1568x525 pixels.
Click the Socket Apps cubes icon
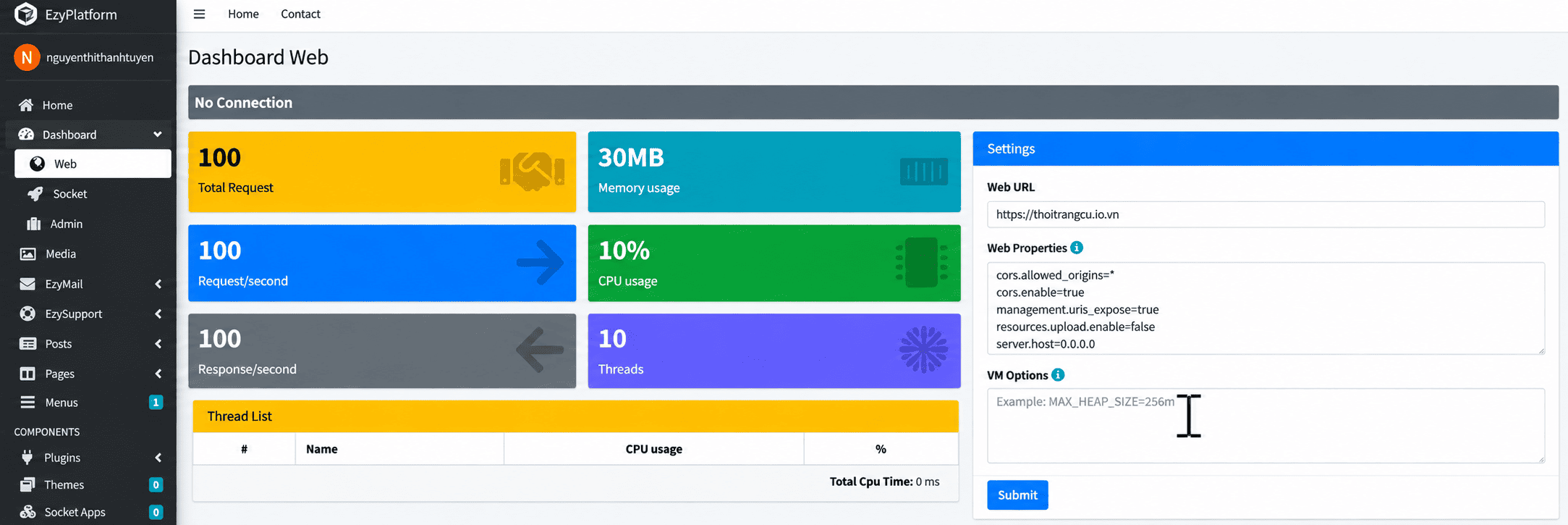click(x=27, y=512)
